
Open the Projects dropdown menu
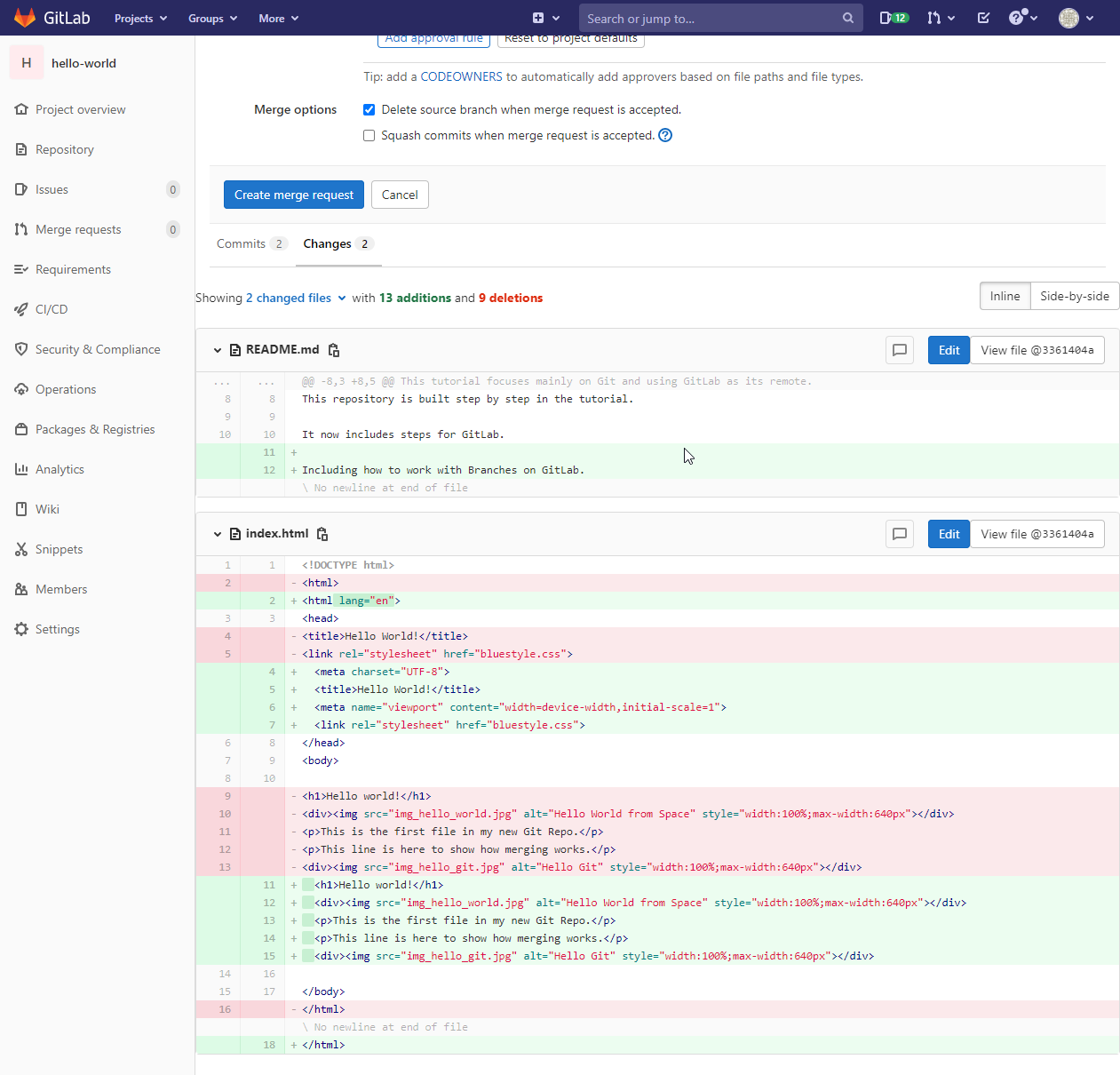click(x=140, y=18)
